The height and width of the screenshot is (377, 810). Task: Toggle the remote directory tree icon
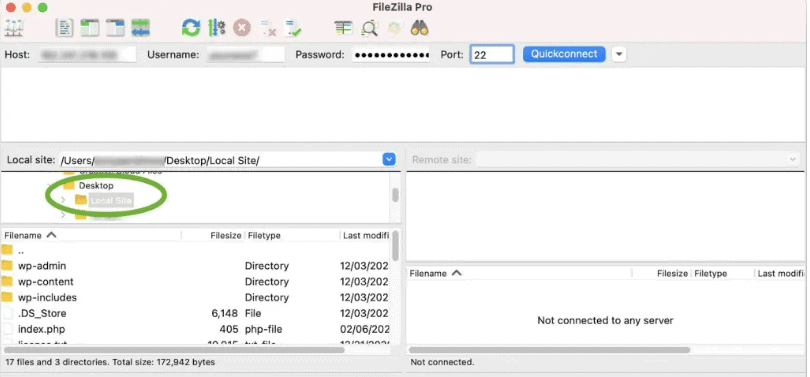[x=115, y=28]
